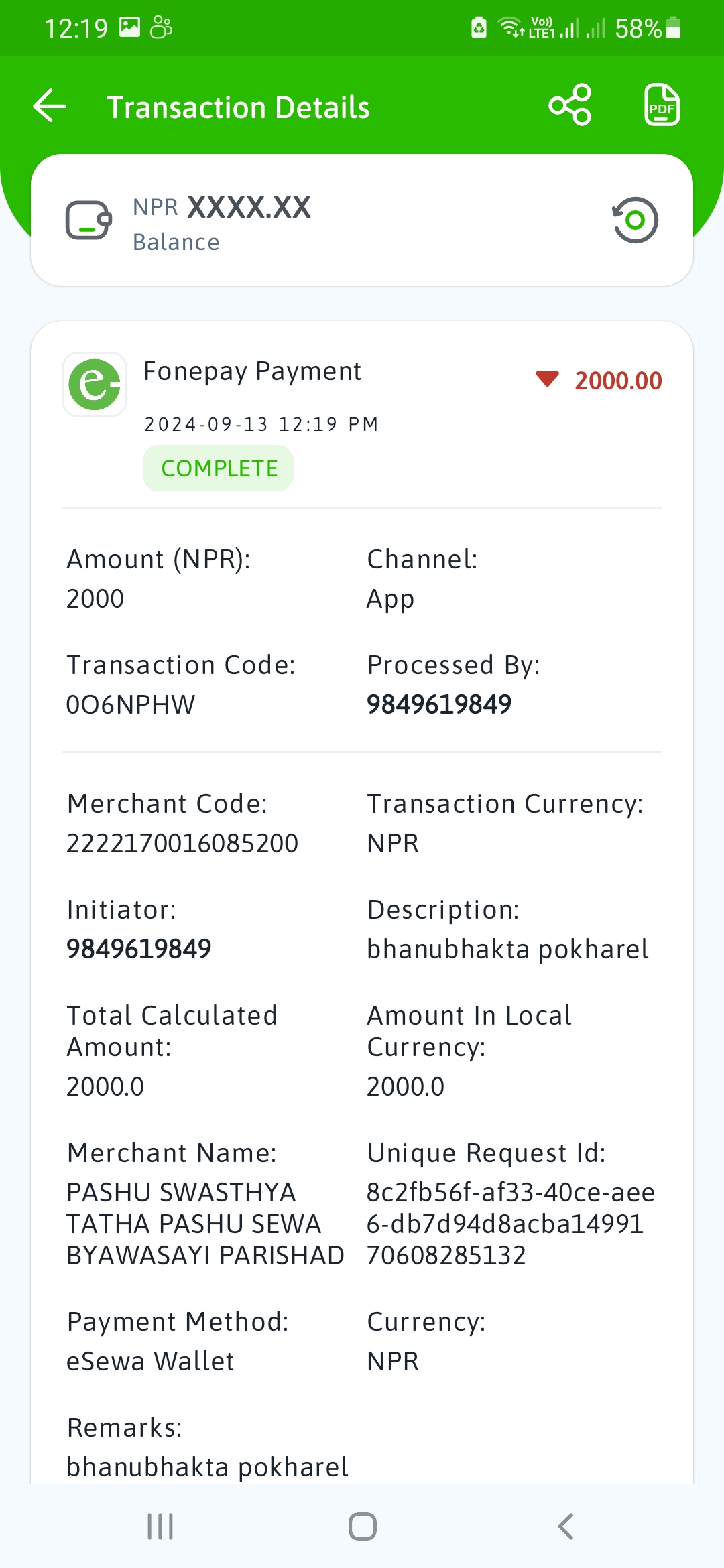724x1568 pixels.
Task: Tap the COMPLETE status badge
Action: tap(218, 468)
